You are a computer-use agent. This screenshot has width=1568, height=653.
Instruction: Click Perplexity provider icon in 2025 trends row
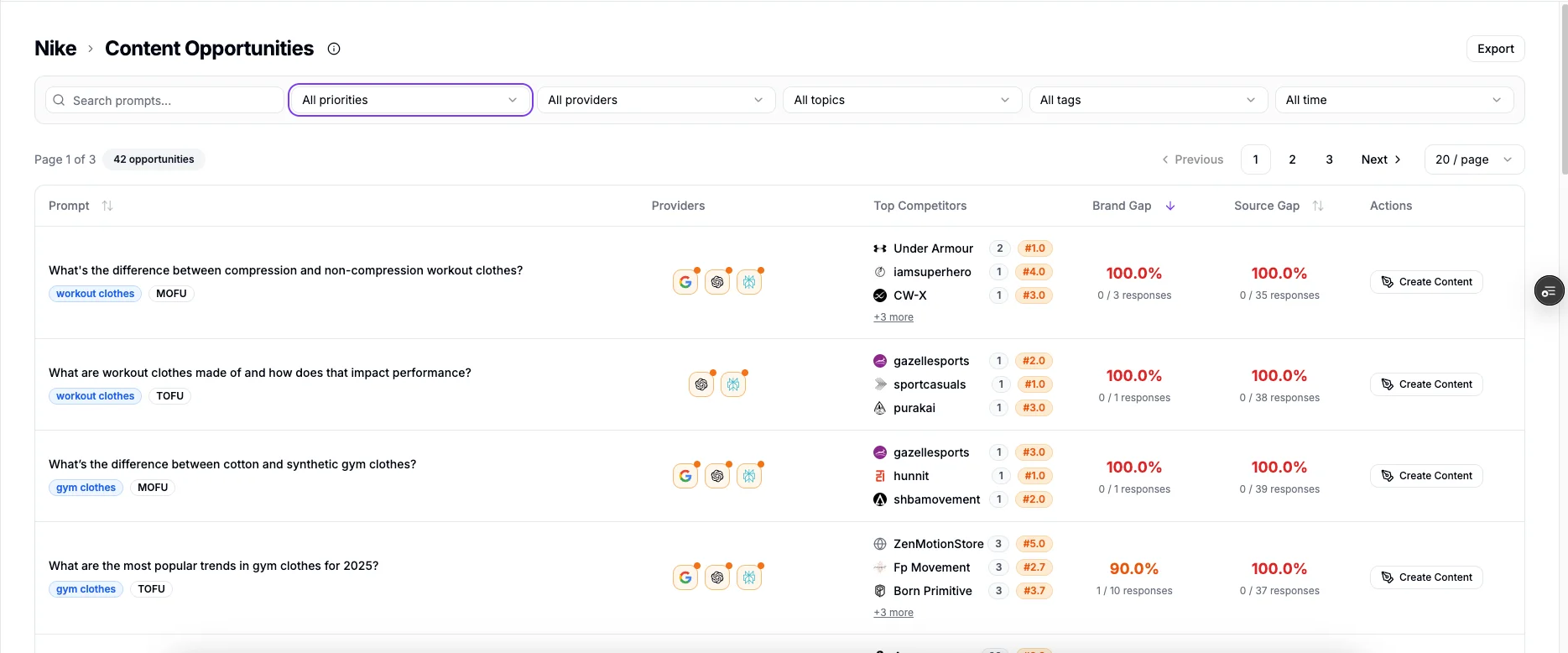pos(749,577)
